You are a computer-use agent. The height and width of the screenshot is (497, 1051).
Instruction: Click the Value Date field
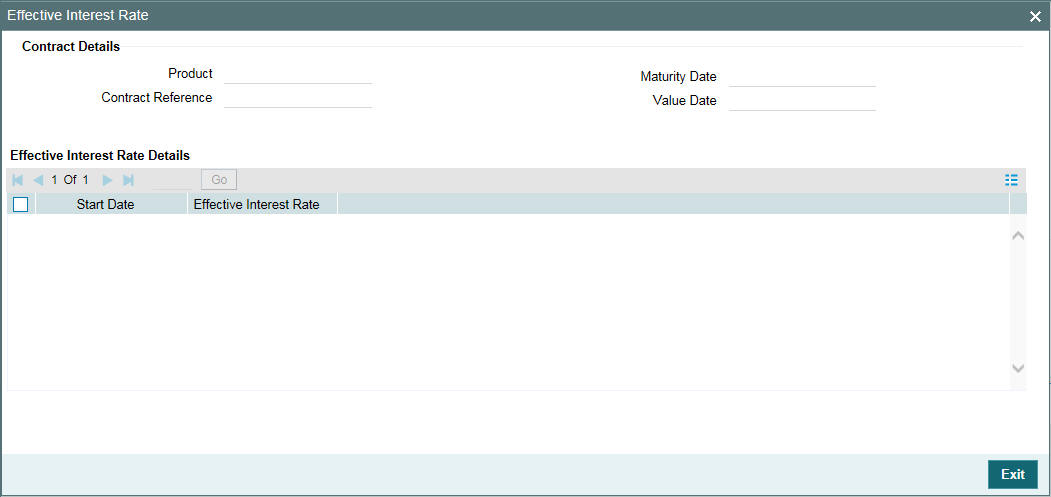[x=802, y=101]
